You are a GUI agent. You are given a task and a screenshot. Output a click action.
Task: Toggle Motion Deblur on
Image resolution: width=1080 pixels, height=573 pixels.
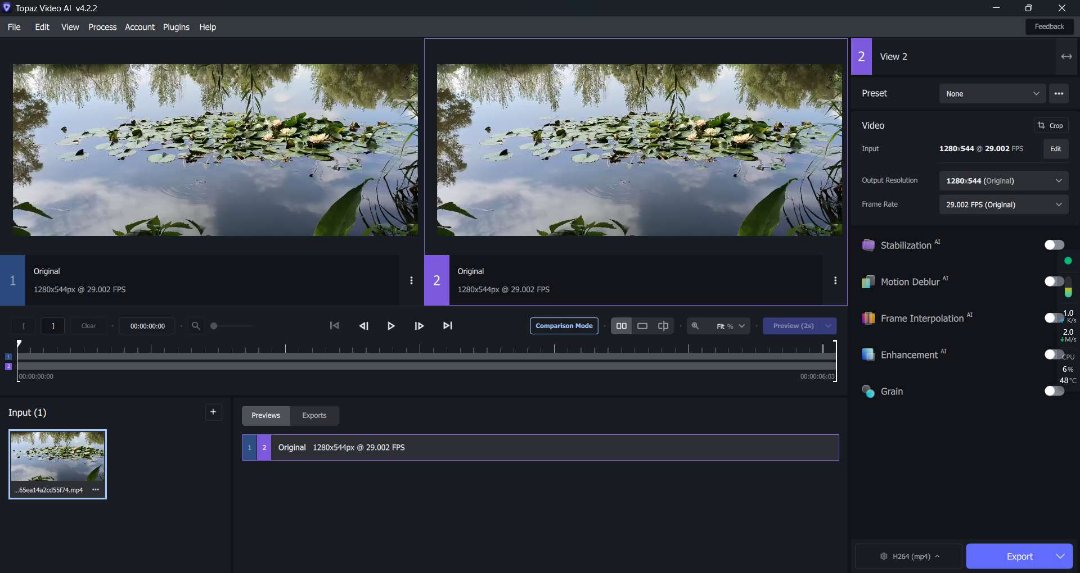click(1054, 282)
